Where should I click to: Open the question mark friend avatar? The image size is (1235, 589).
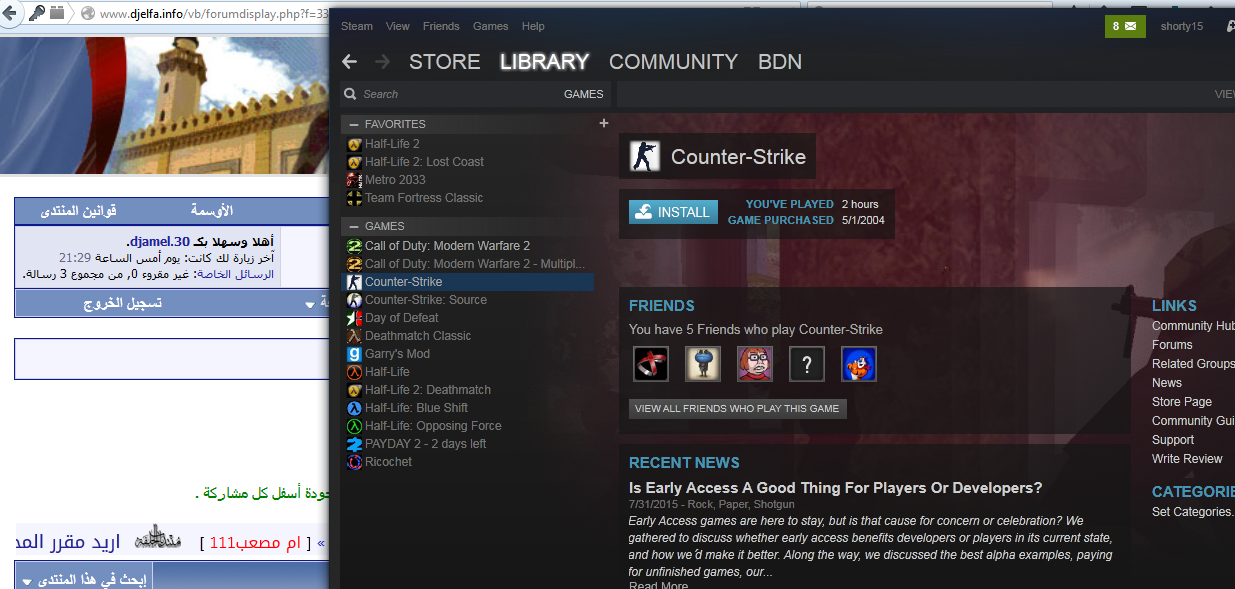807,364
